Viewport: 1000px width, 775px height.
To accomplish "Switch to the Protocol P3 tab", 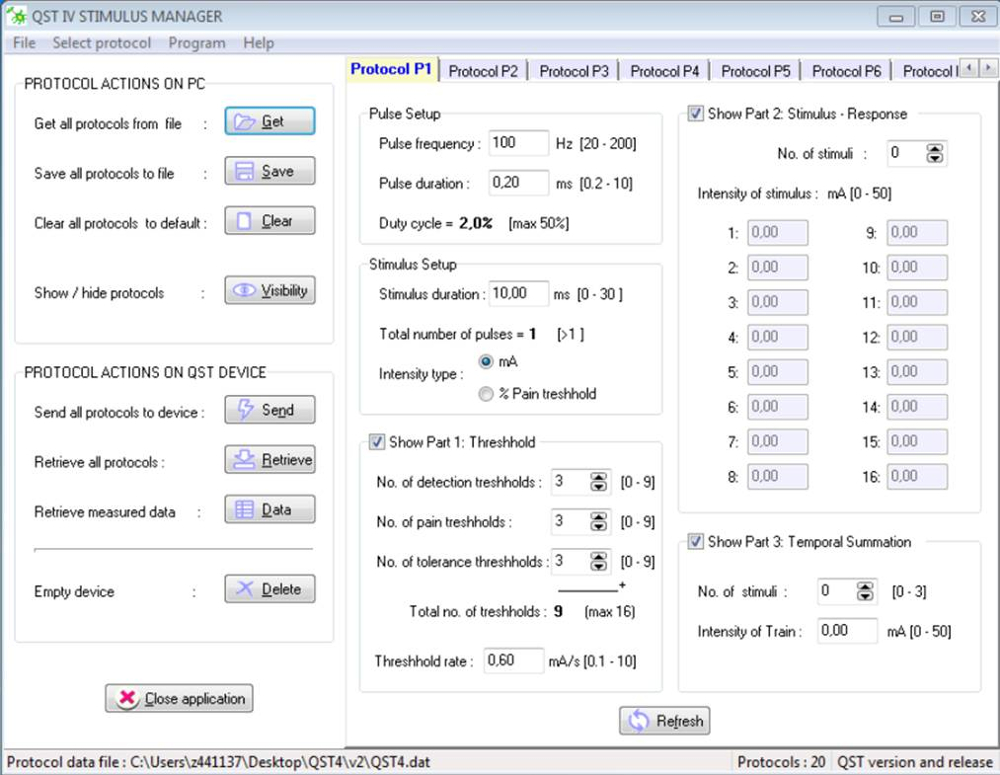I will click(573, 71).
